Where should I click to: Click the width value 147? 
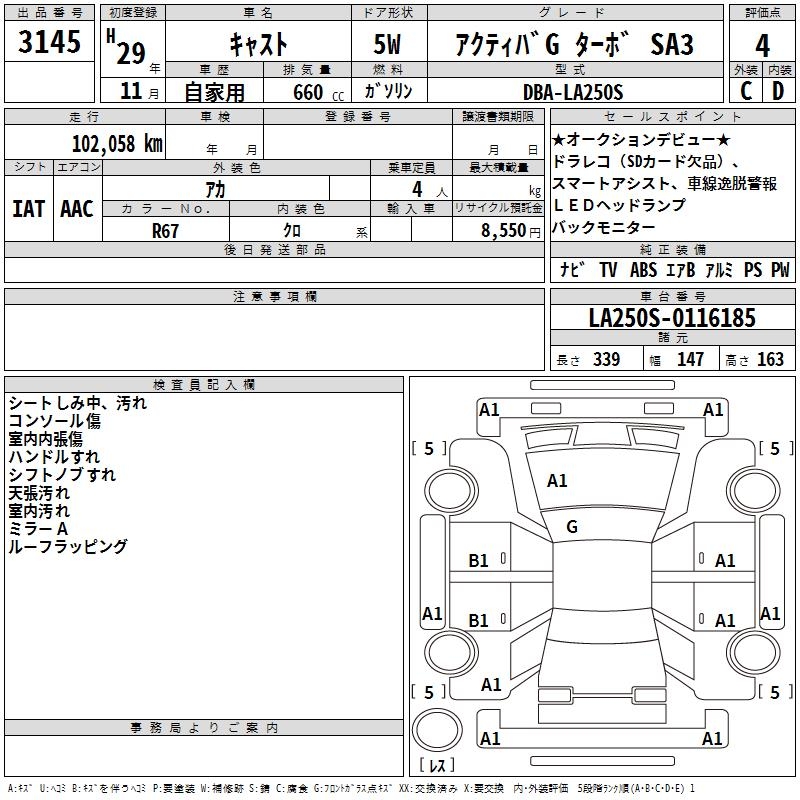[x=690, y=359]
